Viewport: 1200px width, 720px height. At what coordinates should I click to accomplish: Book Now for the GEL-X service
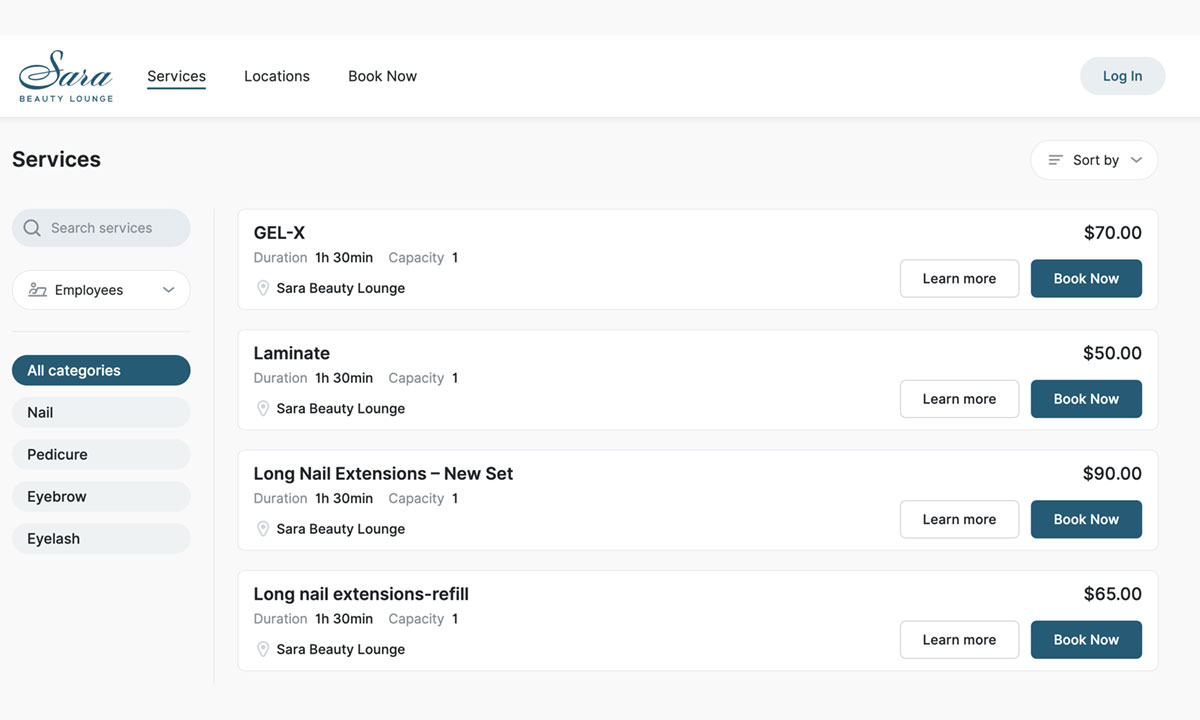pos(1086,279)
